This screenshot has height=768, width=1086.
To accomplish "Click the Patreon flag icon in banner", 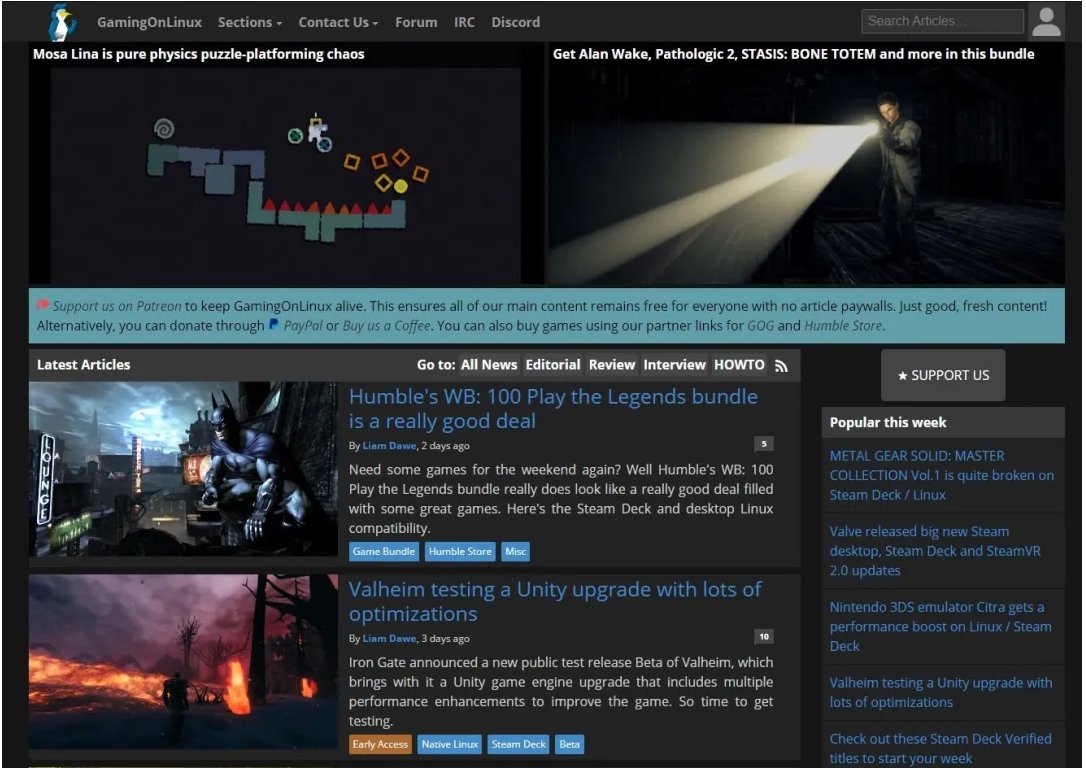I will 43,305.
